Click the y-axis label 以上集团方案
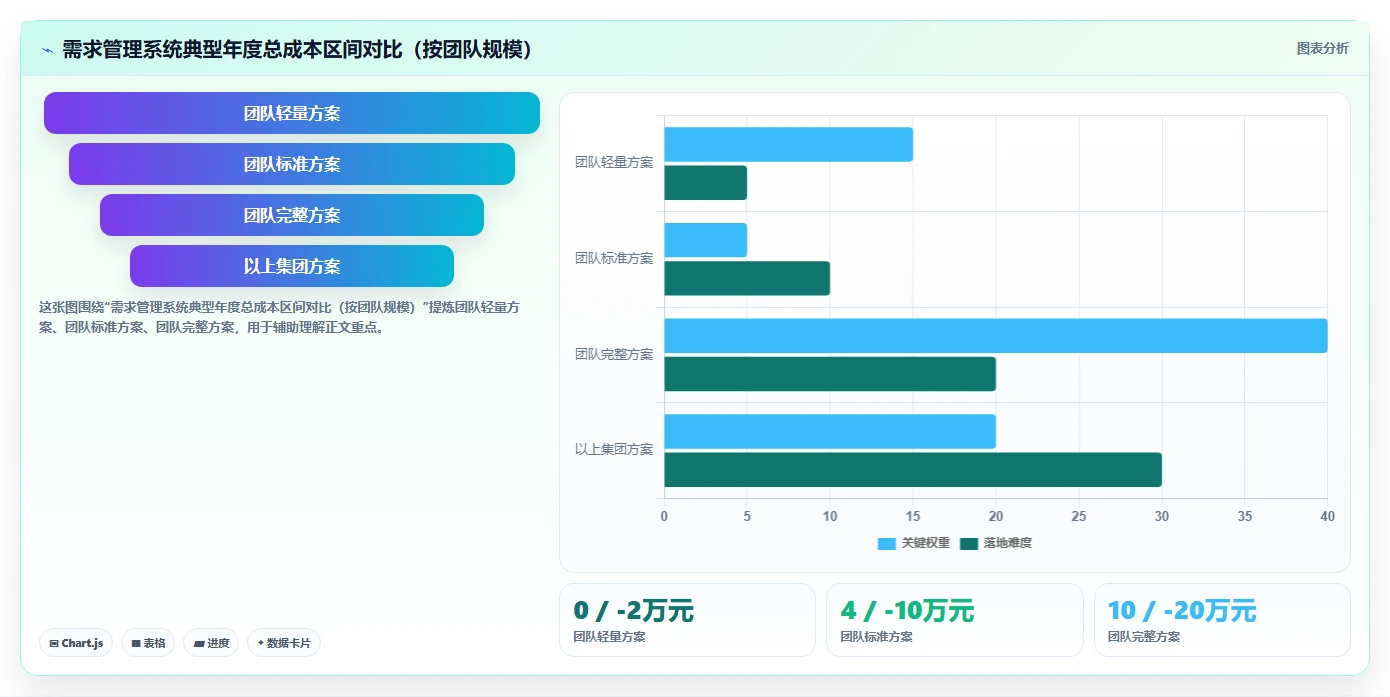The image size is (1390, 697). (x=613, y=449)
